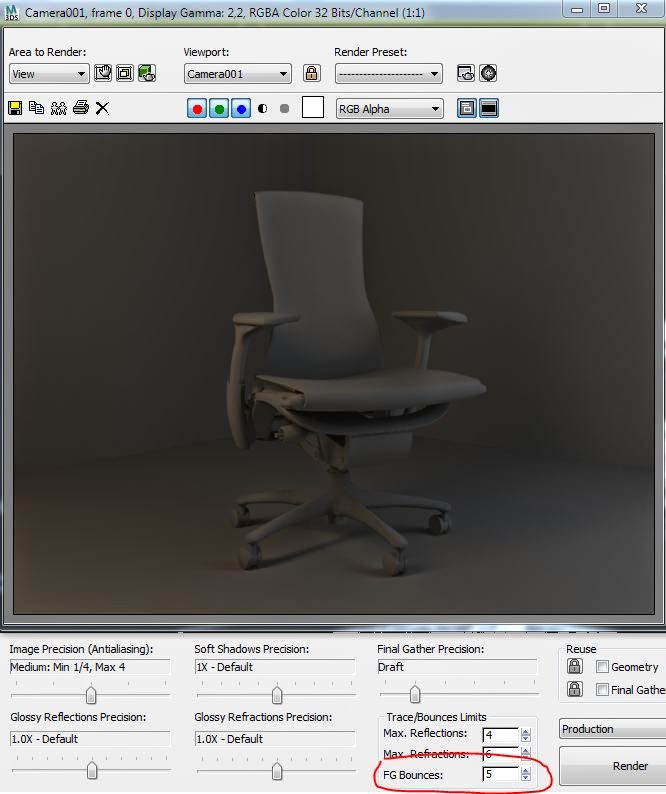Click the Max. Refractions value field

tap(501, 753)
